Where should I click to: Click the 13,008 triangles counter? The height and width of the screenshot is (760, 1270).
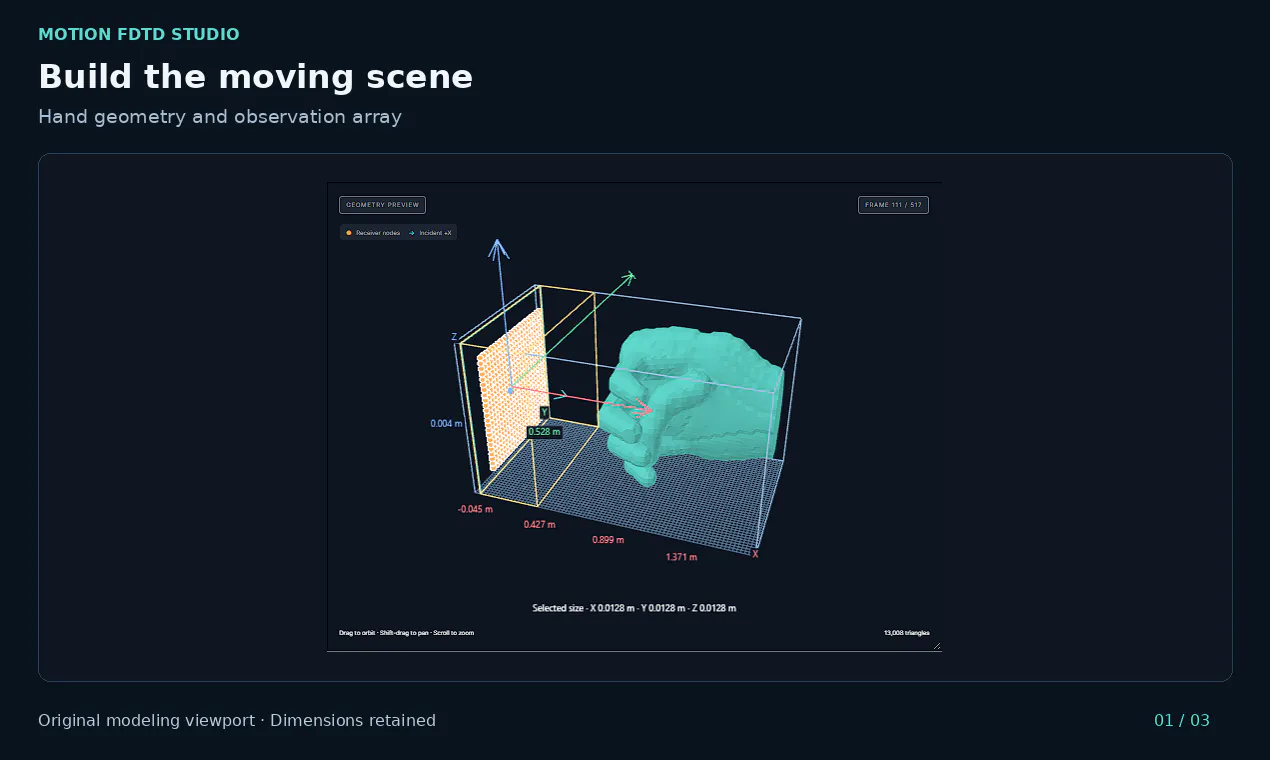906,633
